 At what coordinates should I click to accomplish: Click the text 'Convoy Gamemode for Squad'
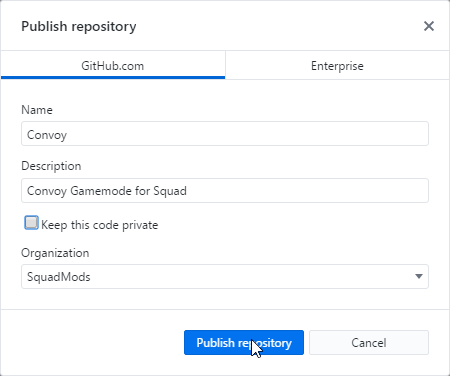[107, 191]
